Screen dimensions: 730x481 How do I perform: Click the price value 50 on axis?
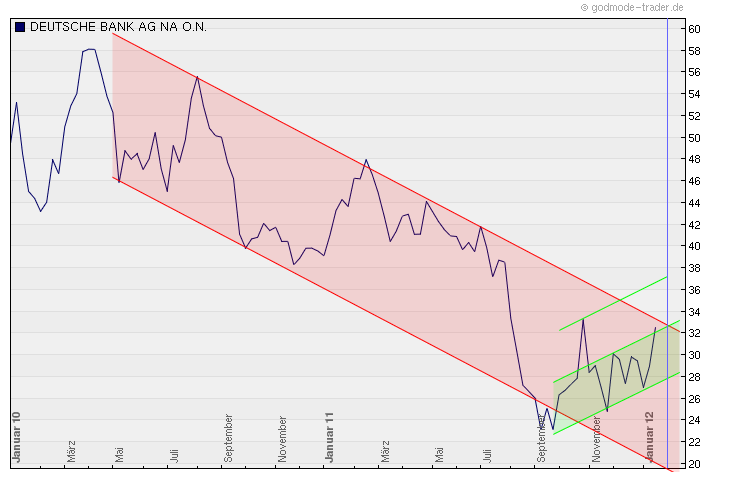pyautogui.click(x=694, y=138)
